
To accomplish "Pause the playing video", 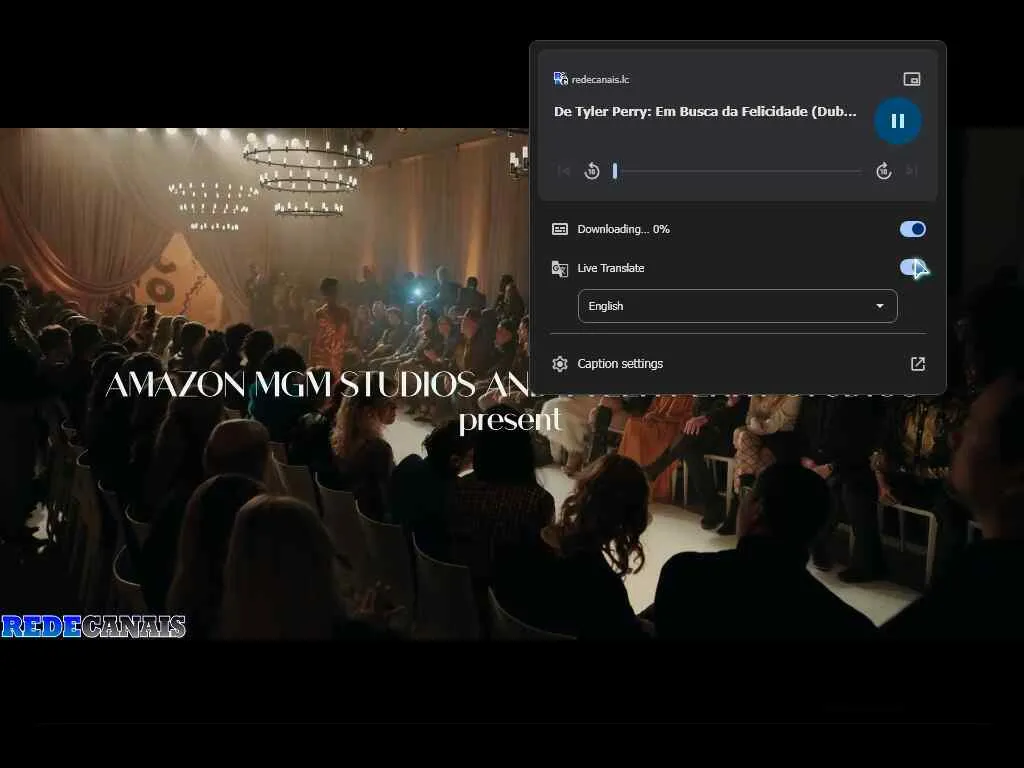I will click(x=897, y=121).
